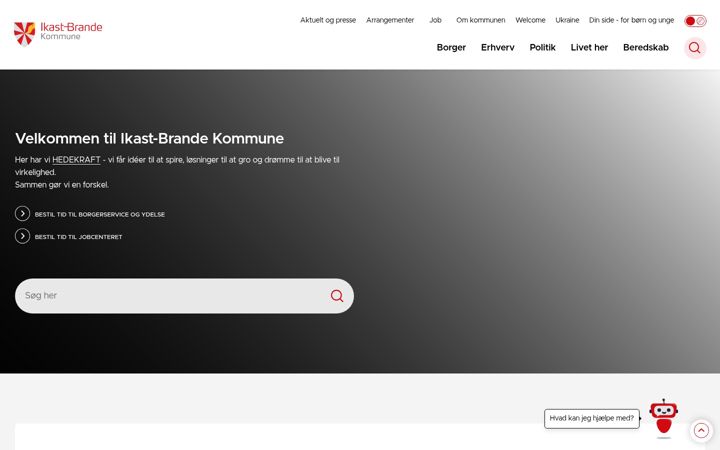Open the Beredskab menu
This screenshot has width=720, height=450.
646,47
